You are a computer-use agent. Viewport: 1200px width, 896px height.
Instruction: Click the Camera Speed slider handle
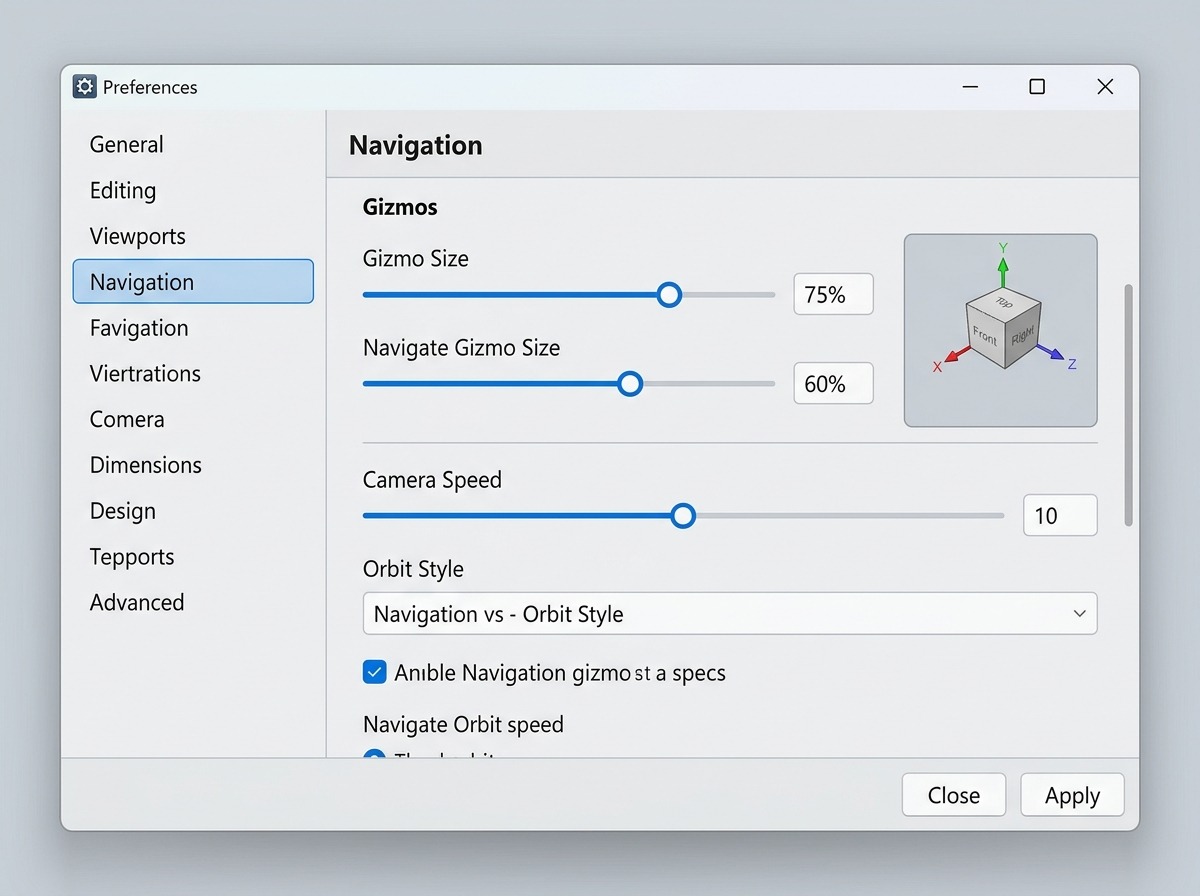[x=683, y=515]
